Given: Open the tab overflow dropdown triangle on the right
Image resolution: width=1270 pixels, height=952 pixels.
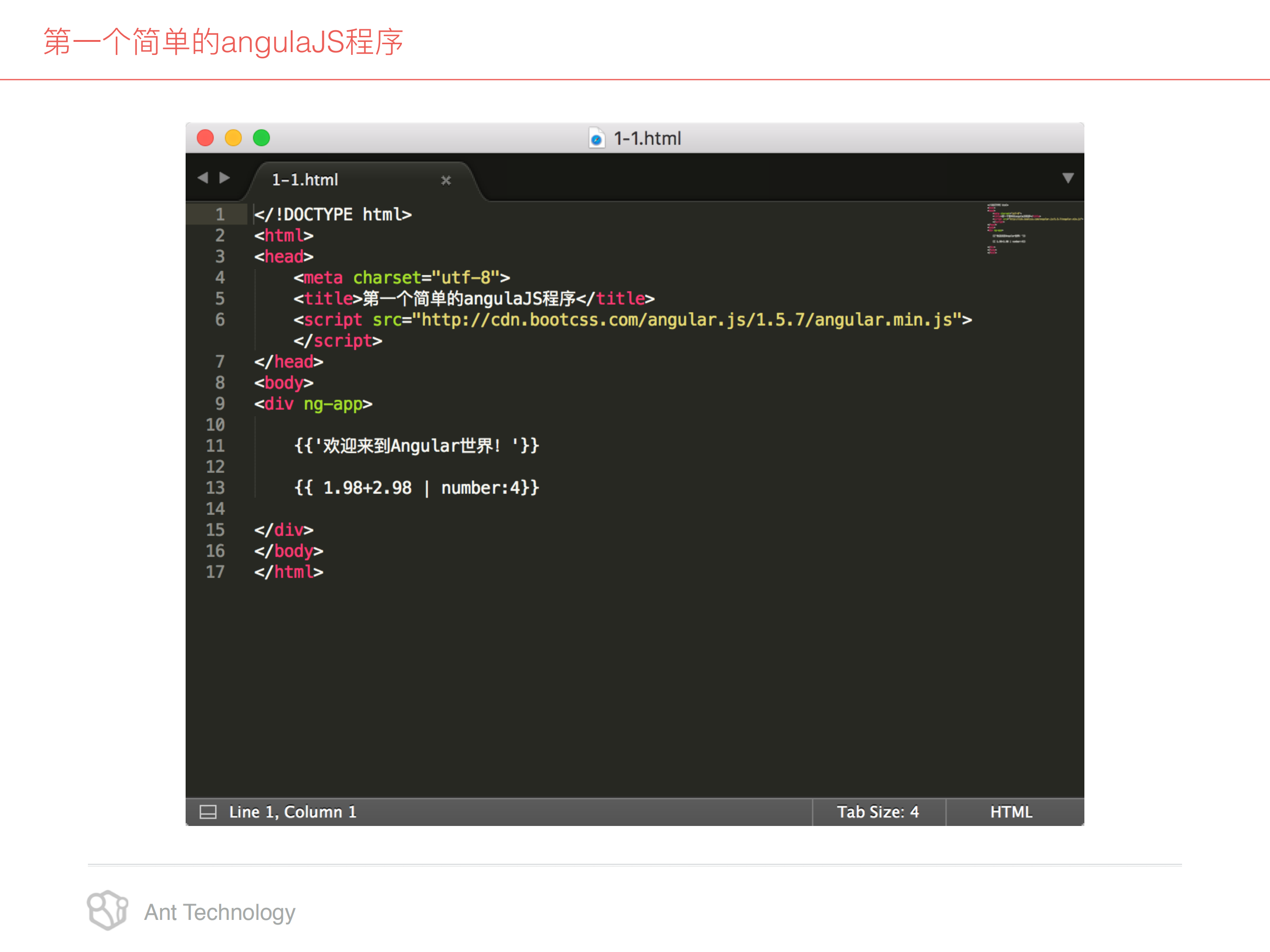Looking at the screenshot, I should click(1069, 179).
